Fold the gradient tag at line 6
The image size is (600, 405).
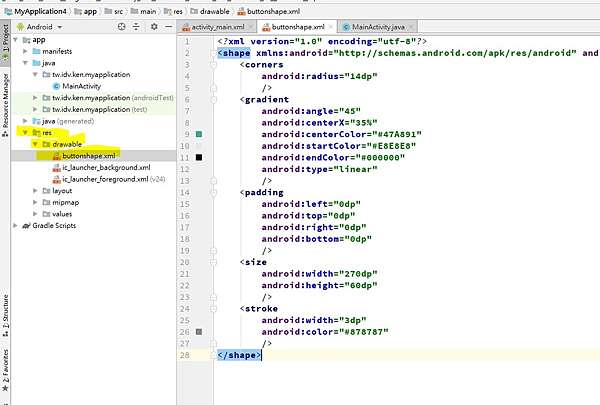point(214,100)
